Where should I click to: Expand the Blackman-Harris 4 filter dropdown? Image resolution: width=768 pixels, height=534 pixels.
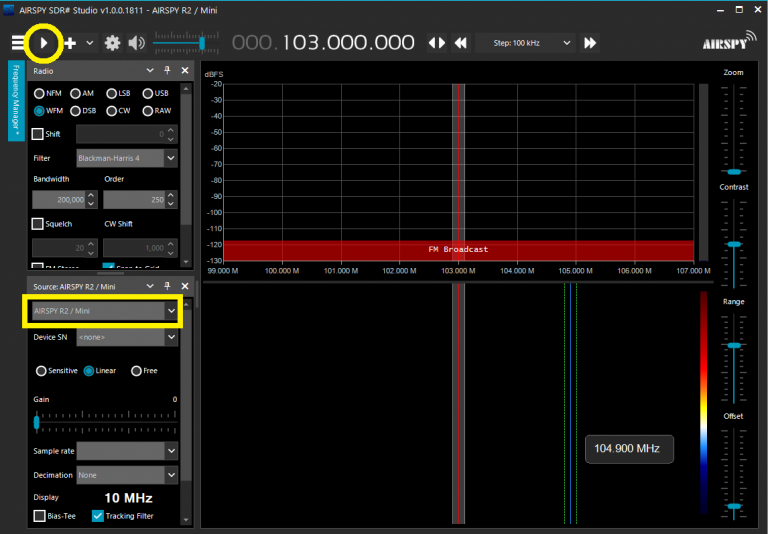[x=127, y=158]
